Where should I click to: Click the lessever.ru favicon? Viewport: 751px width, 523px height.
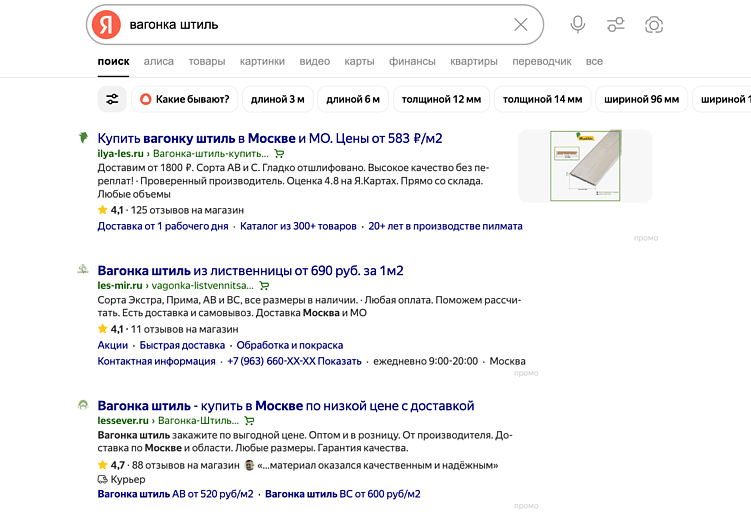coord(83,405)
